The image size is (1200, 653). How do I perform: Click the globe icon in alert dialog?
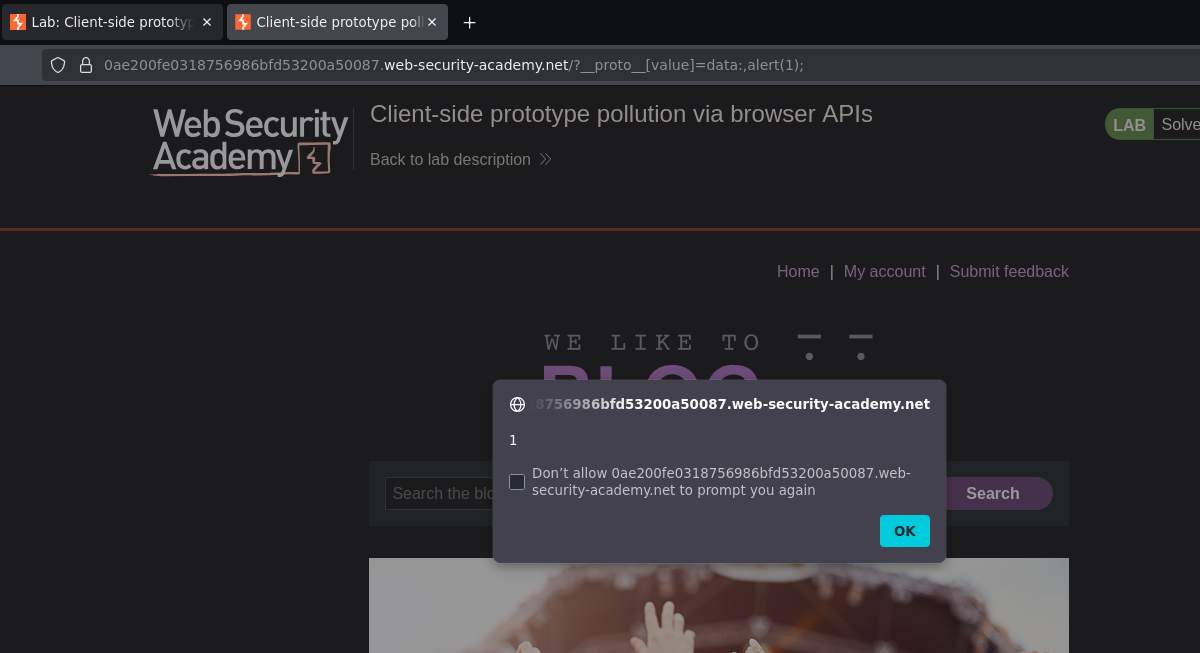517,404
